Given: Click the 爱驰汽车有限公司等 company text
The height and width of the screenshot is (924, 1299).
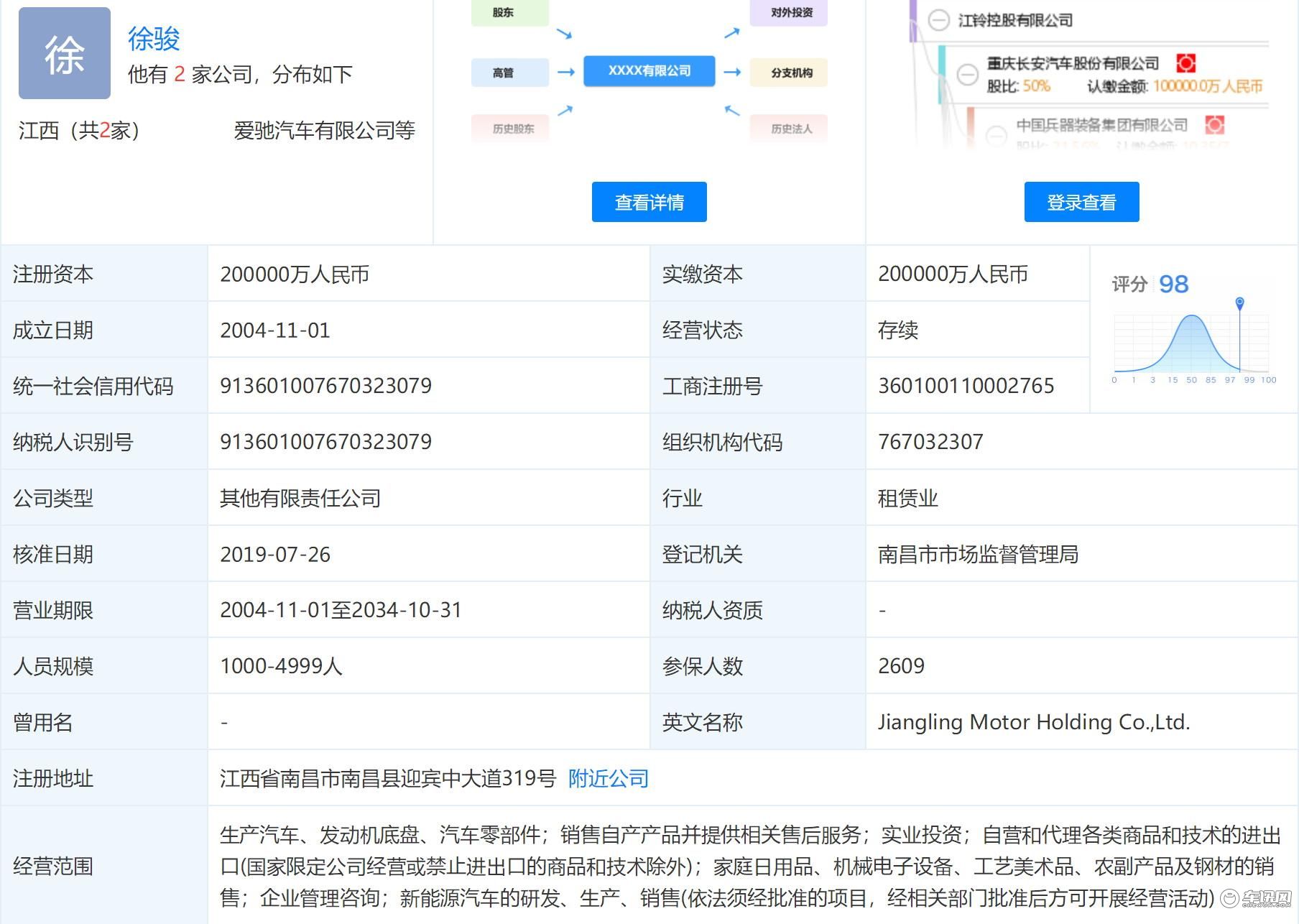Looking at the screenshot, I should 324,131.
